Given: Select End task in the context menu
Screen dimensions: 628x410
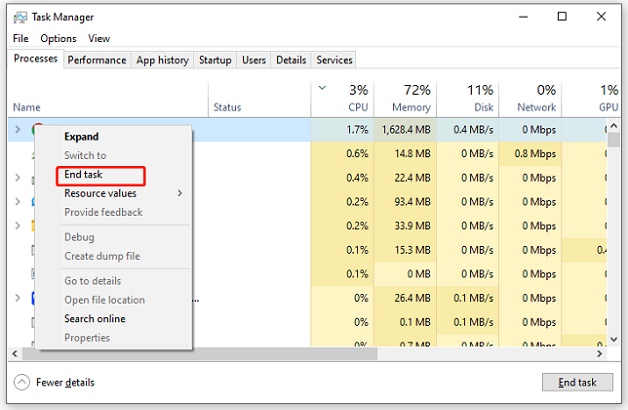Looking at the screenshot, I should coord(84,175).
